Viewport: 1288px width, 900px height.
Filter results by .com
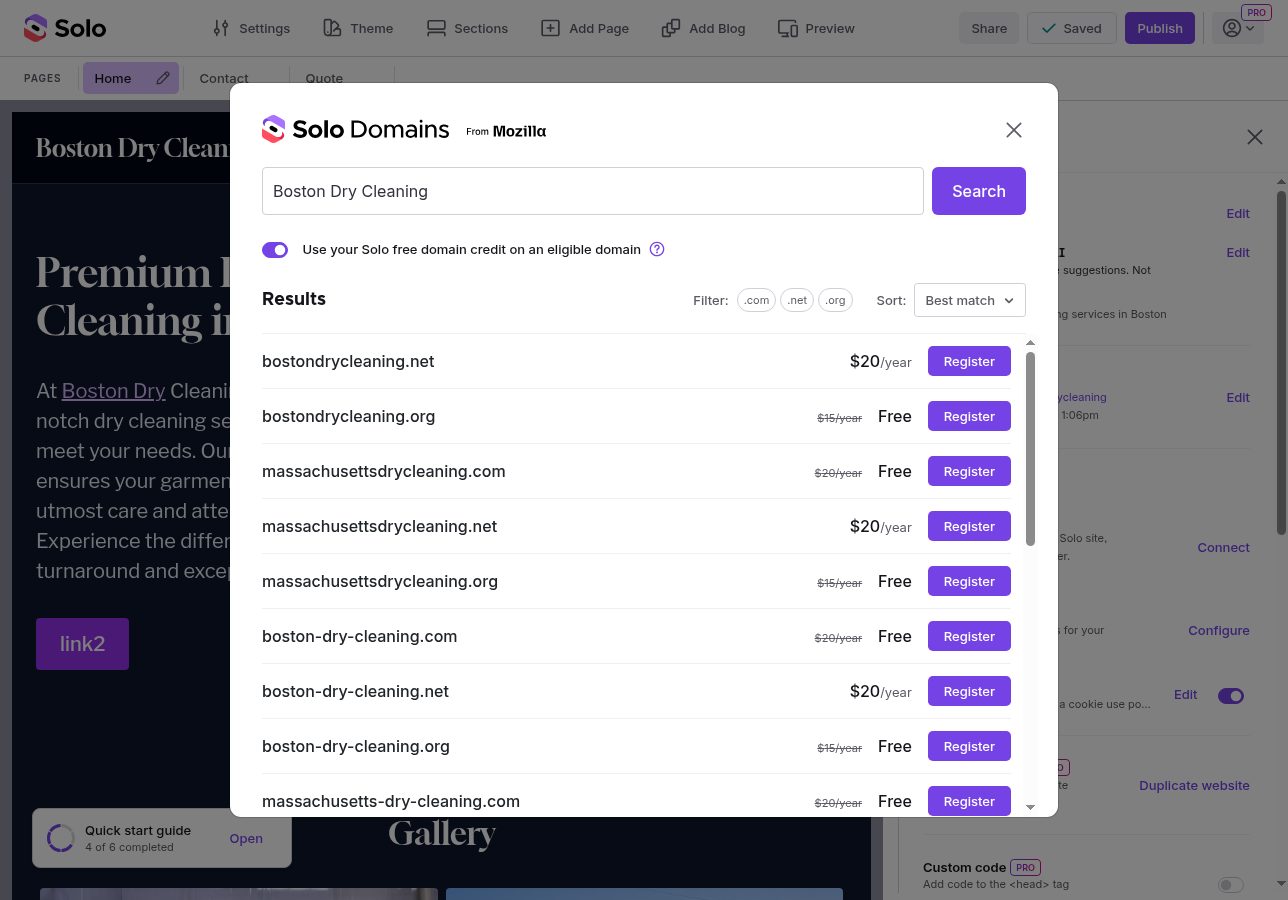757,300
